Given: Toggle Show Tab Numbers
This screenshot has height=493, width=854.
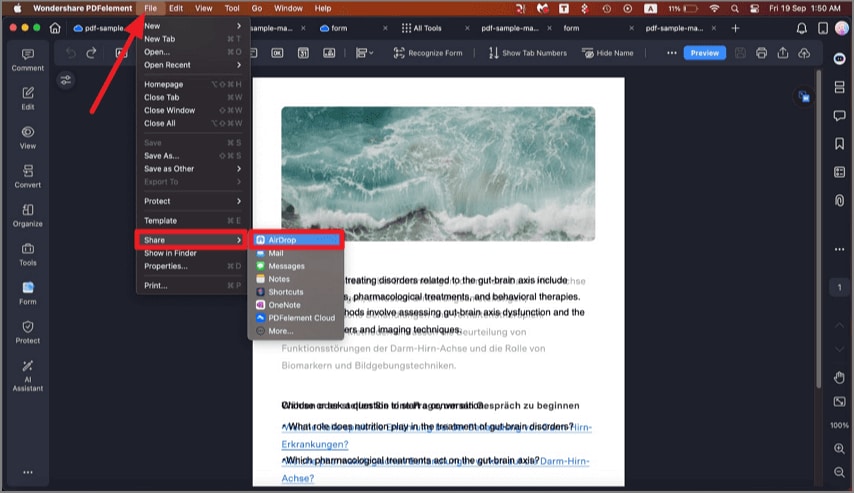Looking at the screenshot, I should pyautogui.click(x=528, y=53).
